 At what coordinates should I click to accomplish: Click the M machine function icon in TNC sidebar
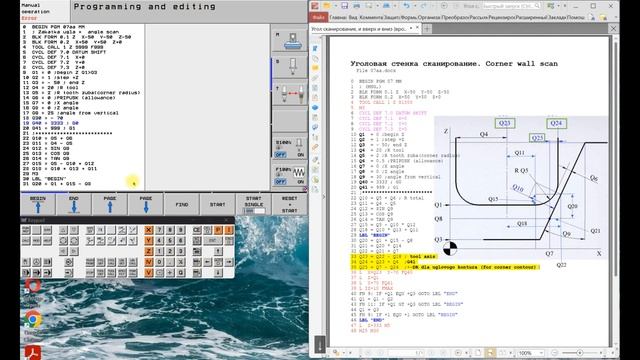(289, 40)
